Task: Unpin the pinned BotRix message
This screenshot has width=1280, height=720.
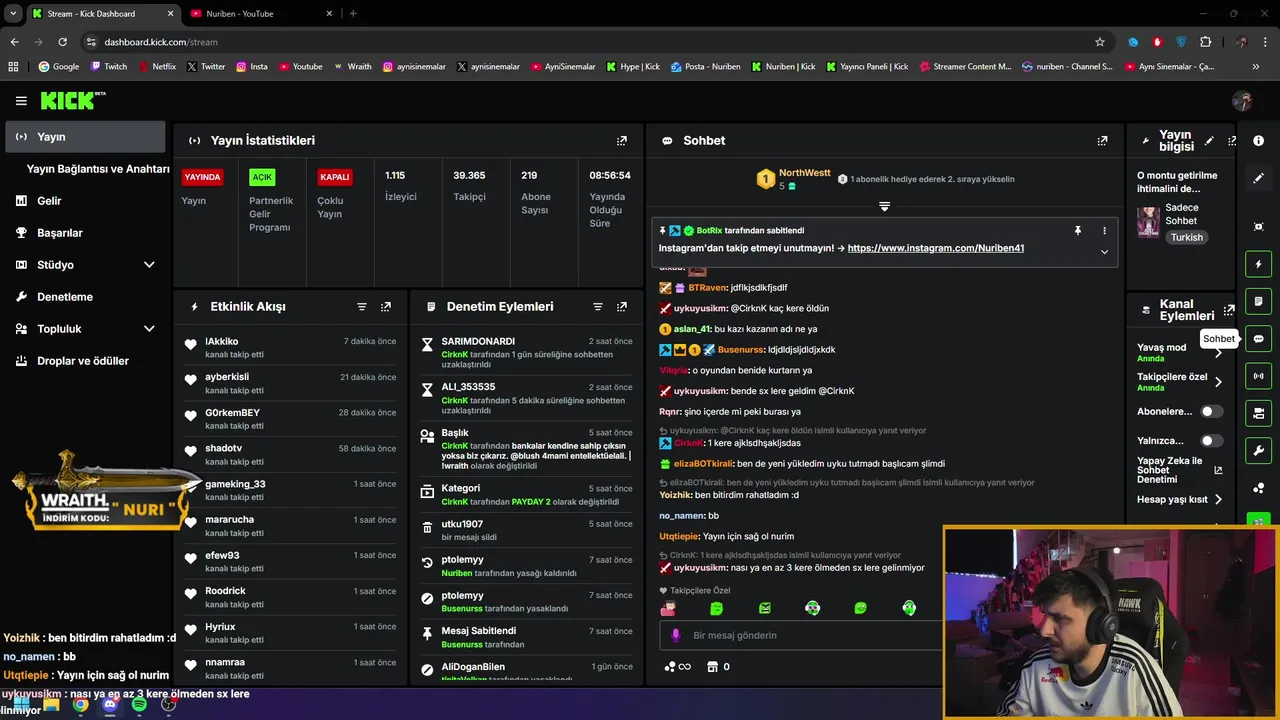Action: [1078, 231]
